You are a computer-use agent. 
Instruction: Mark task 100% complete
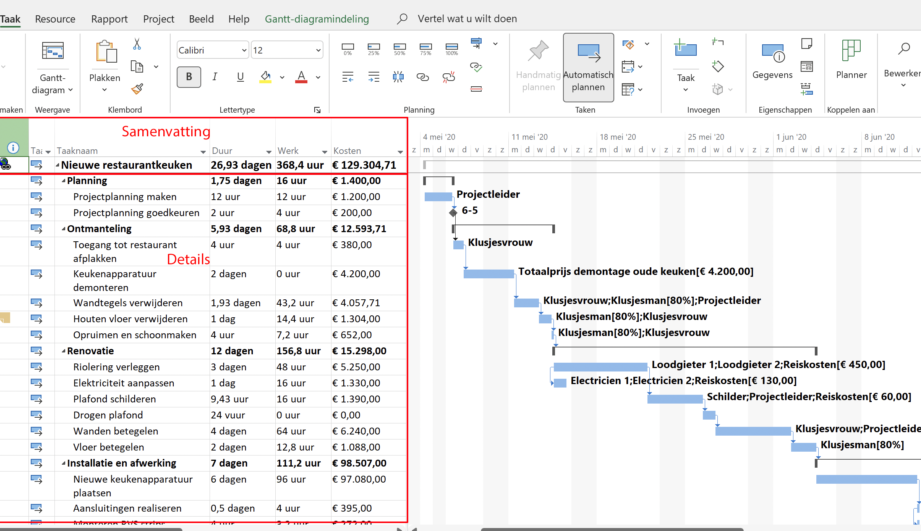pos(451,48)
